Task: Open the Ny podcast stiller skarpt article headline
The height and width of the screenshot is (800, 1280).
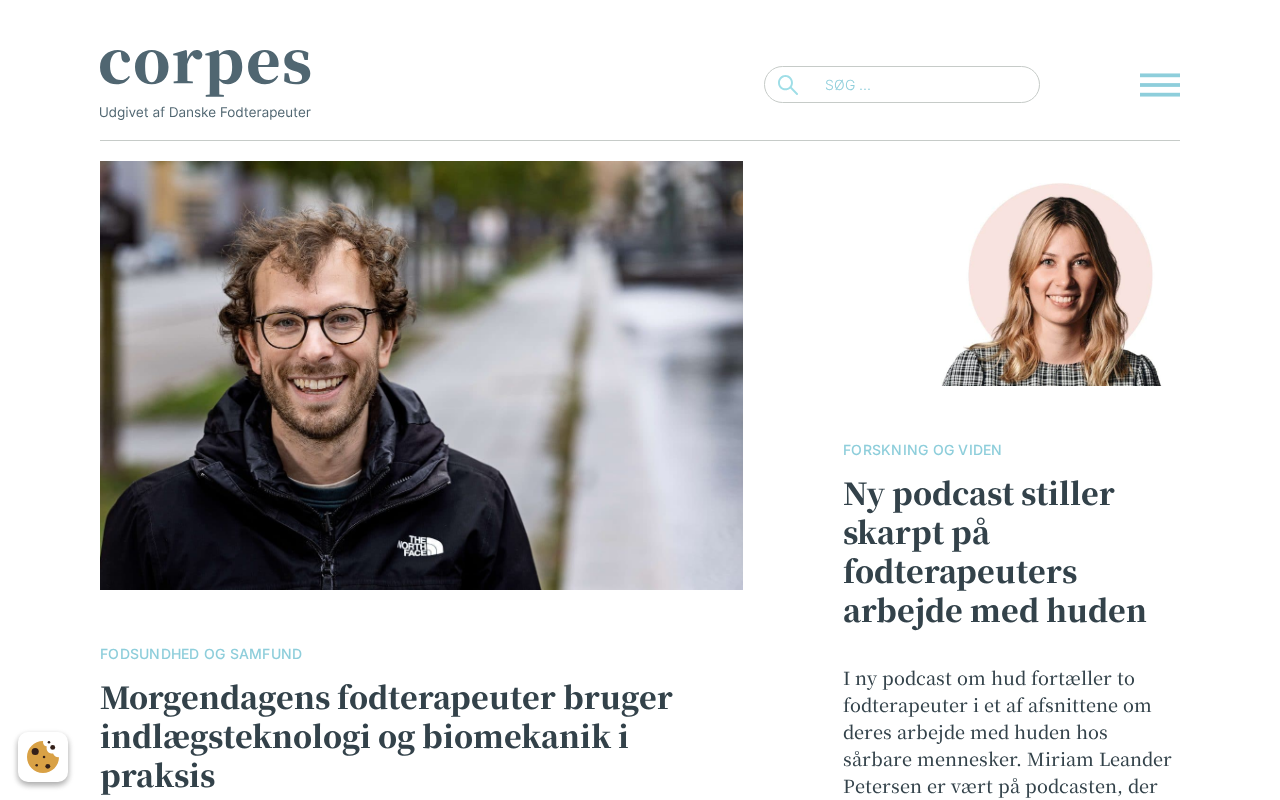Action: pos(995,552)
